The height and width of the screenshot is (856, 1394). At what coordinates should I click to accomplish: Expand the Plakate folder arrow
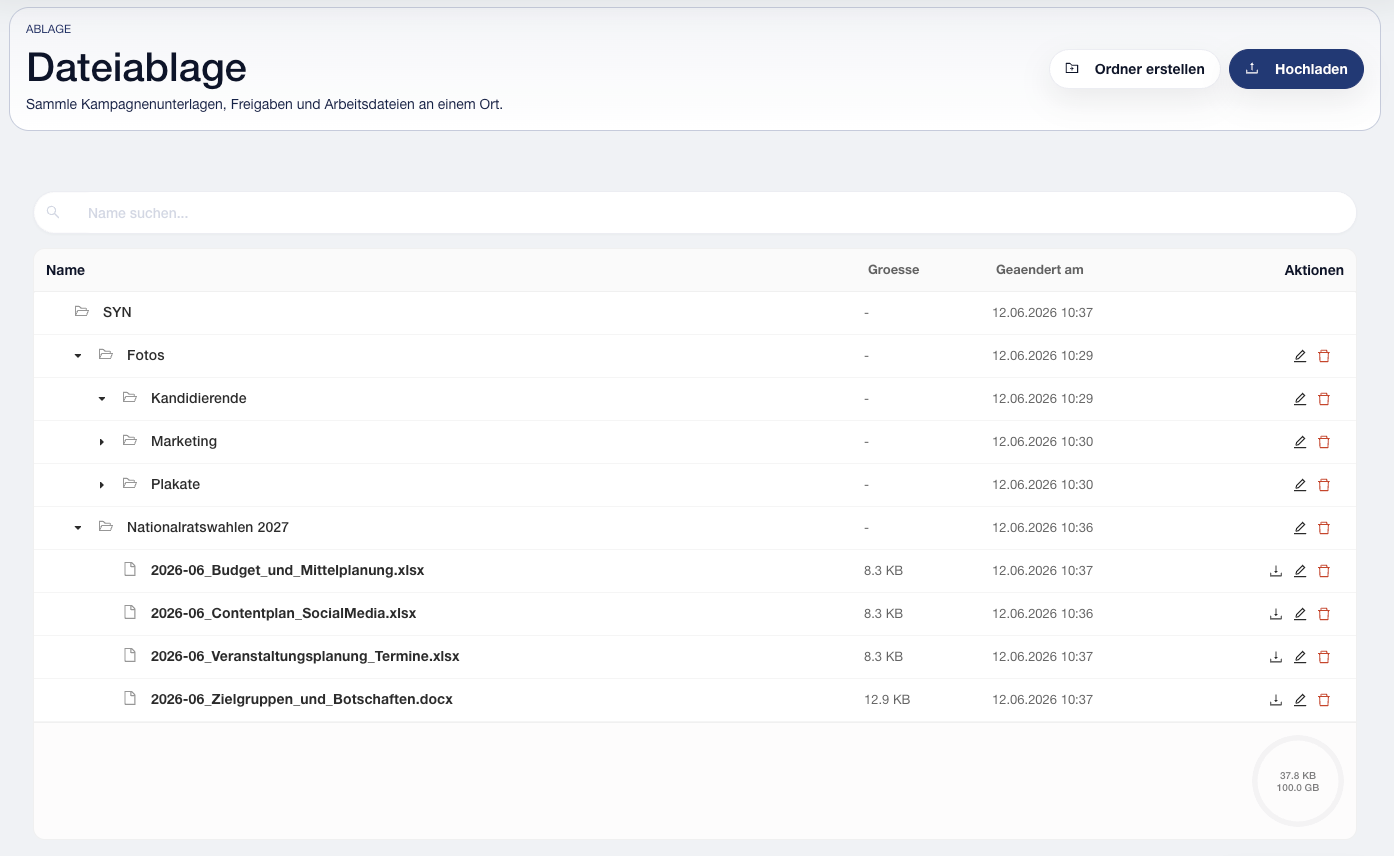102,485
